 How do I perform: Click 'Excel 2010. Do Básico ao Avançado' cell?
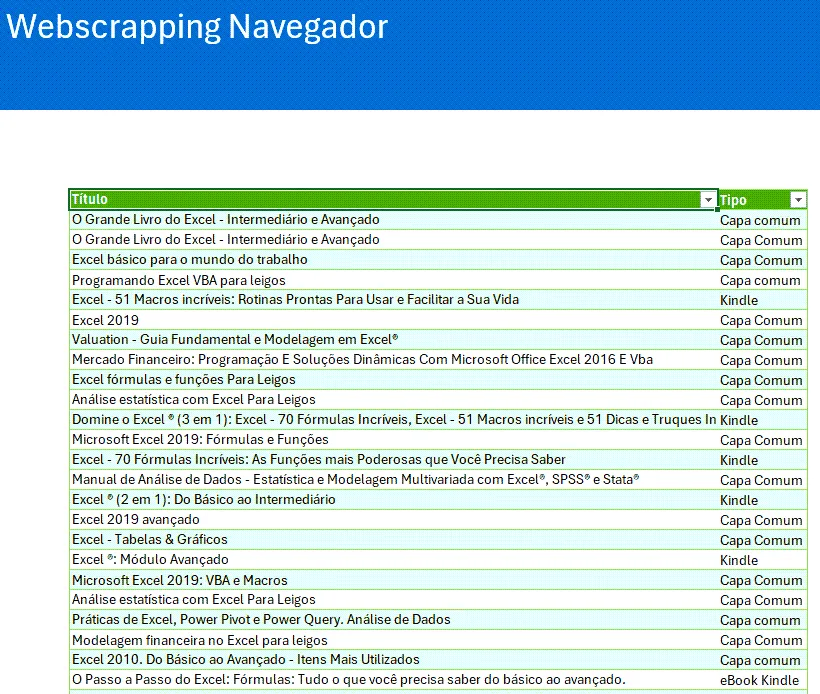393,659
